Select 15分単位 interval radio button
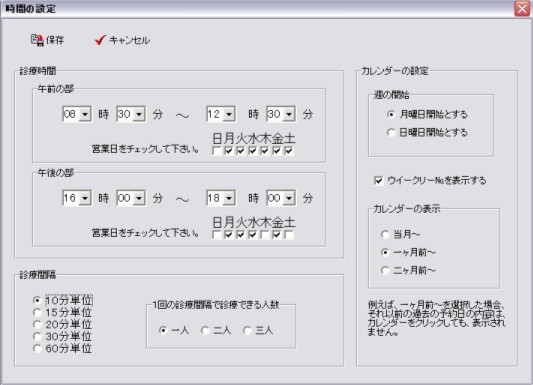The image size is (533, 385). click(x=37, y=312)
